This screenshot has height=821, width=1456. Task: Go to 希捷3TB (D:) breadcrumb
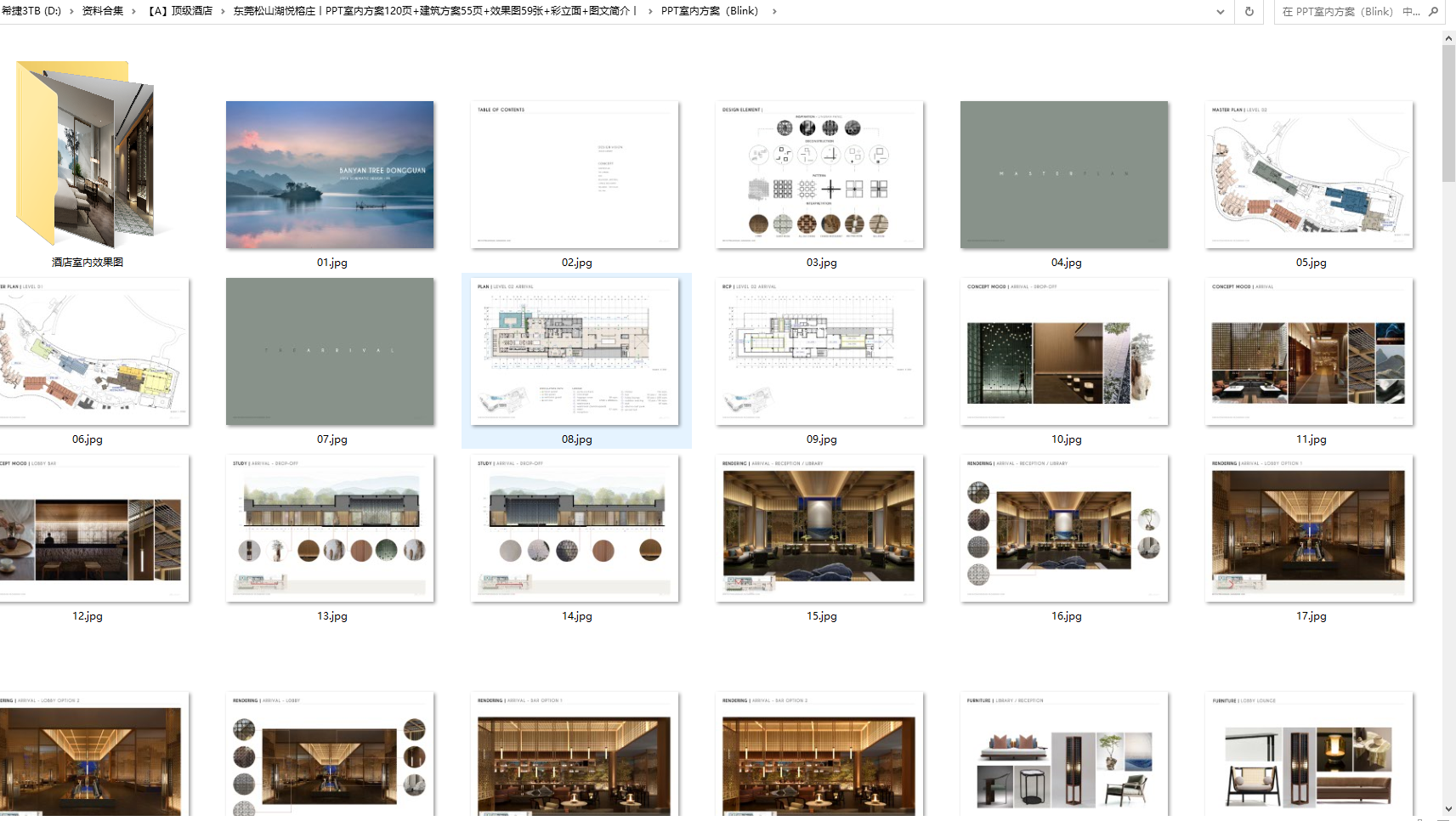tap(31, 11)
